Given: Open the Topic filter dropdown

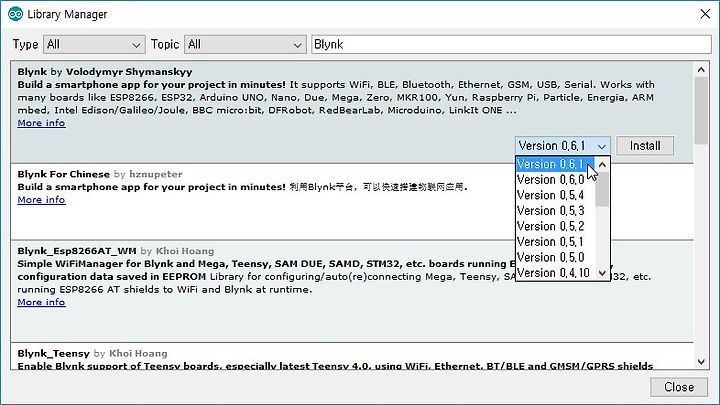Looking at the screenshot, I should pos(245,45).
